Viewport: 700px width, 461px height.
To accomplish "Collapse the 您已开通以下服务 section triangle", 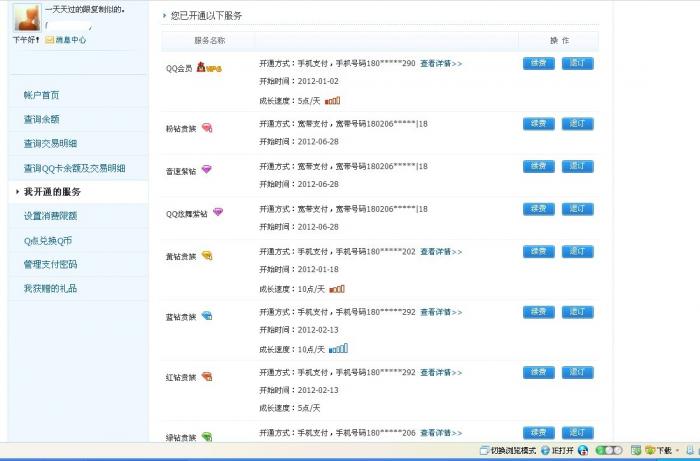I will click(164, 16).
